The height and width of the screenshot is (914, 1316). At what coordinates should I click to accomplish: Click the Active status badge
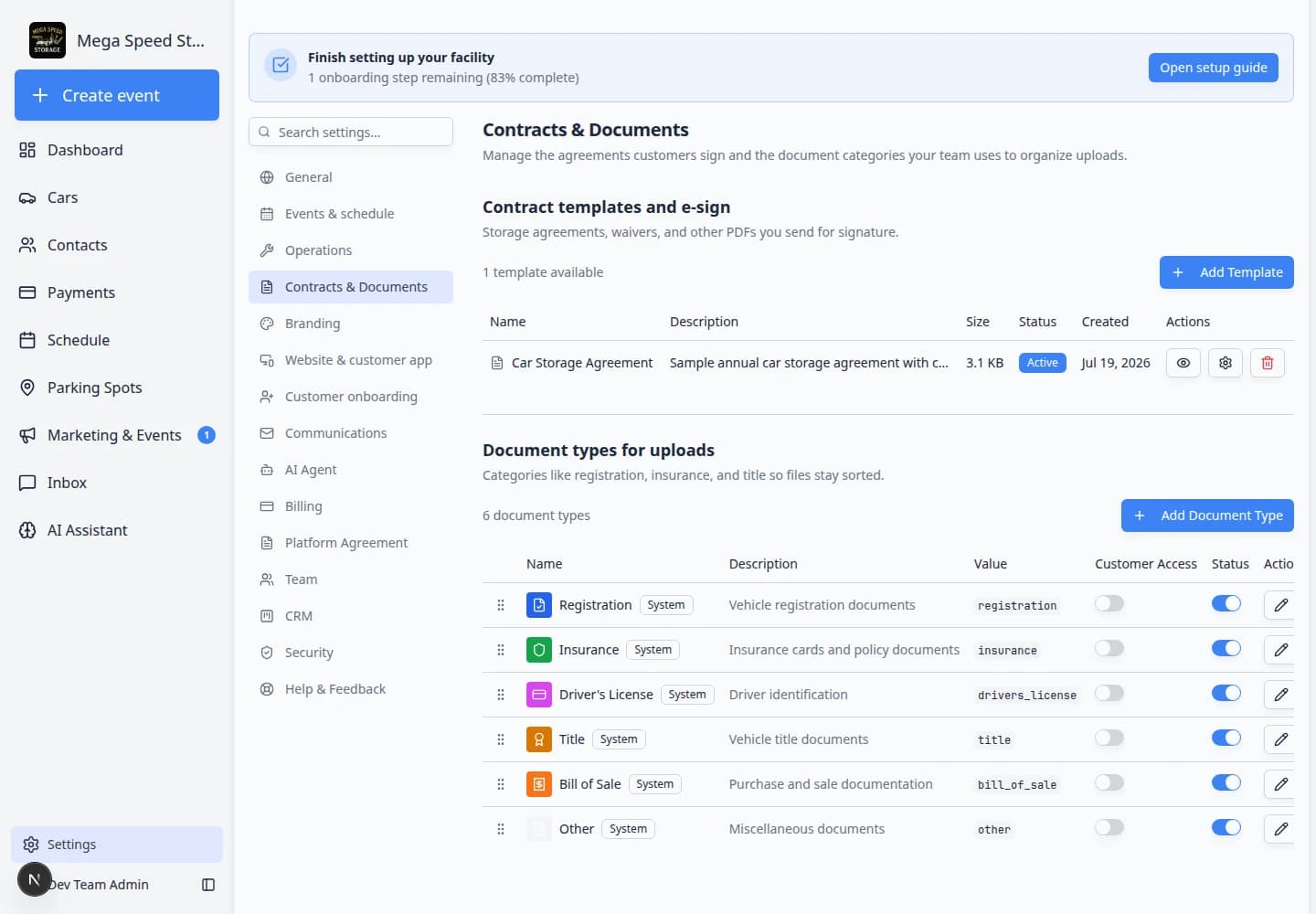[1042, 363]
